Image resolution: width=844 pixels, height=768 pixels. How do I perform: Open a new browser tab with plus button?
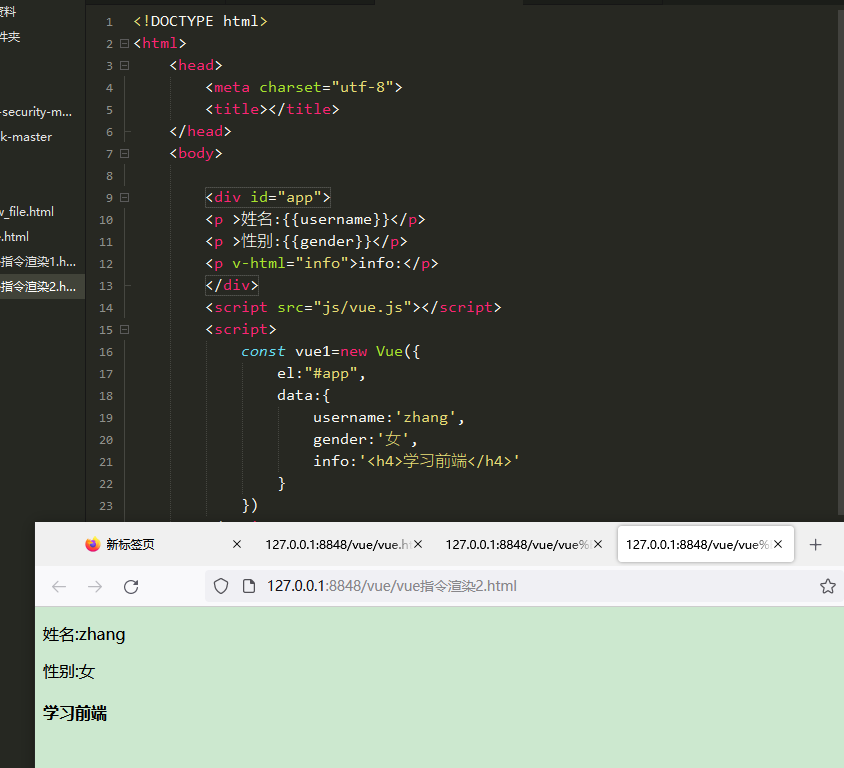815,545
